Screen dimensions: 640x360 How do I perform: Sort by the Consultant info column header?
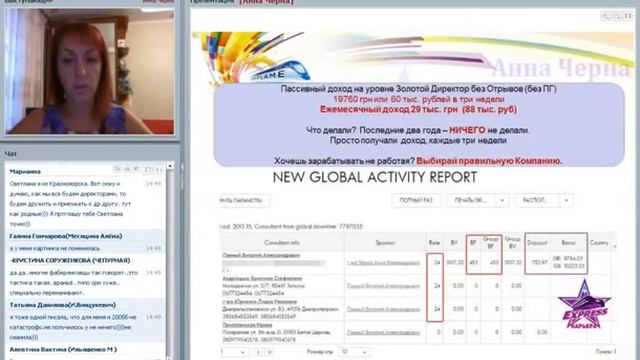click(x=282, y=242)
